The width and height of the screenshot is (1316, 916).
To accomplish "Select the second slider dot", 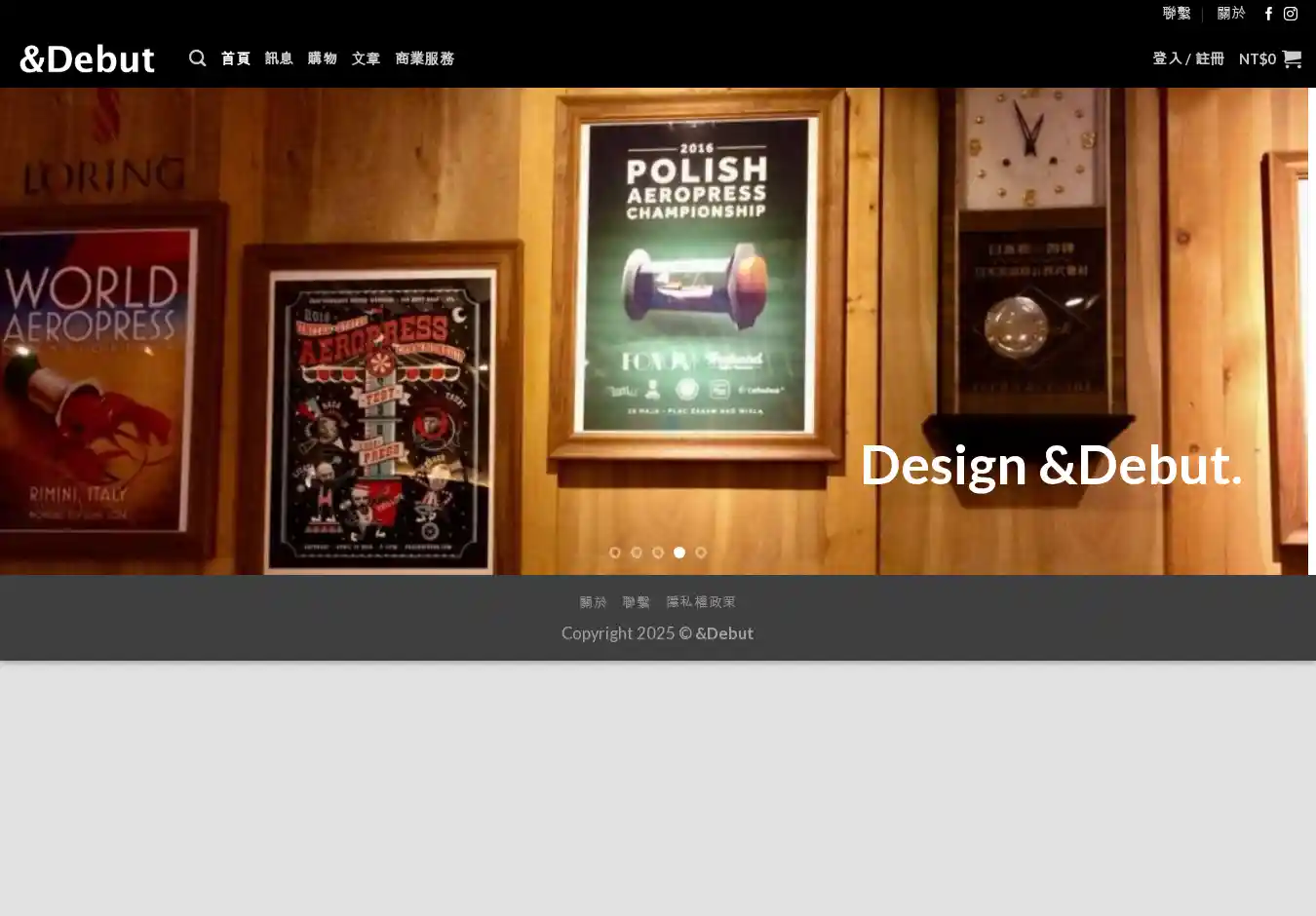I will [637, 553].
